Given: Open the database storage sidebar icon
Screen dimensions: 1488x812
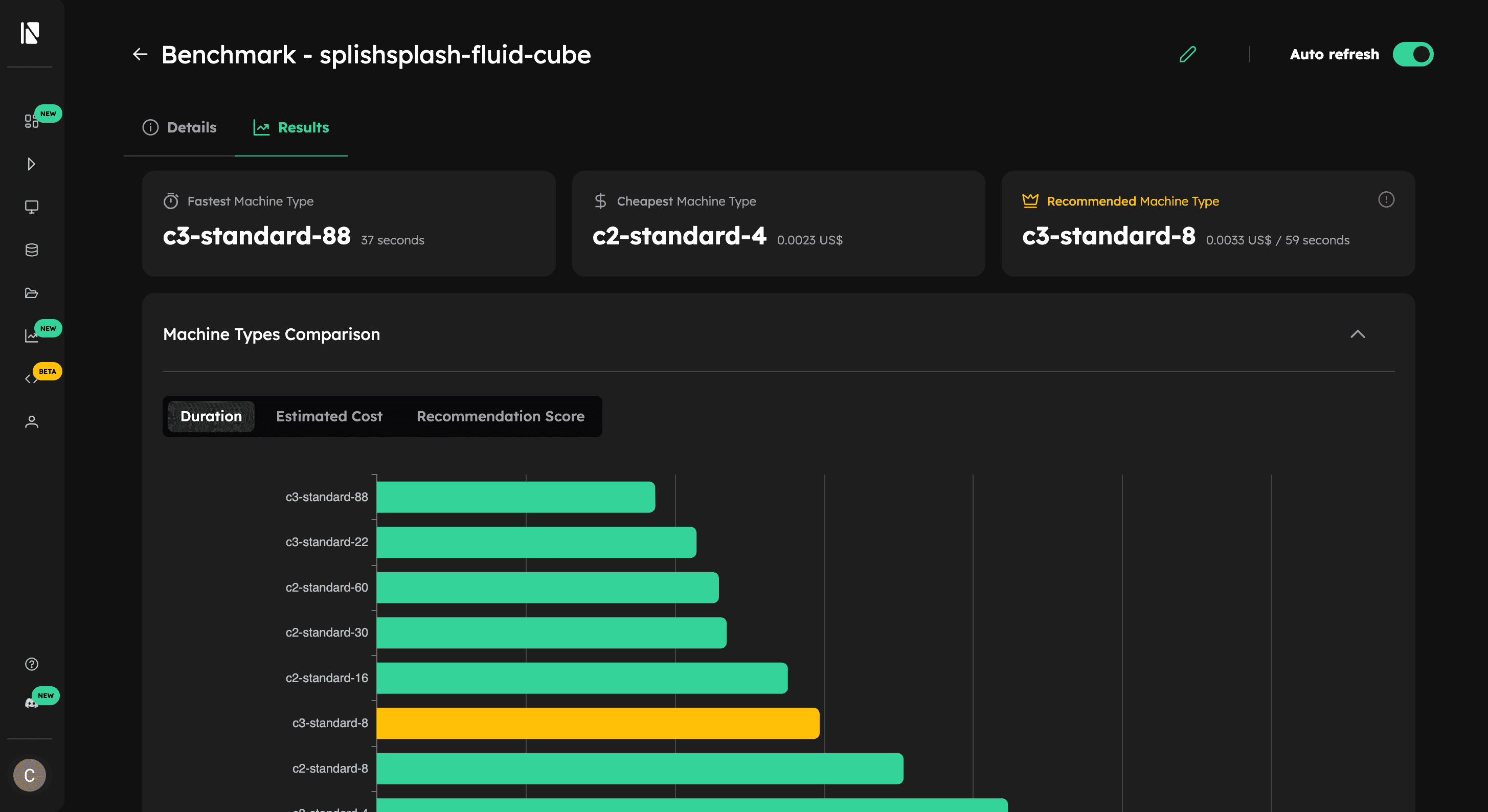Looking at the screenshot, I should point(31,250).
